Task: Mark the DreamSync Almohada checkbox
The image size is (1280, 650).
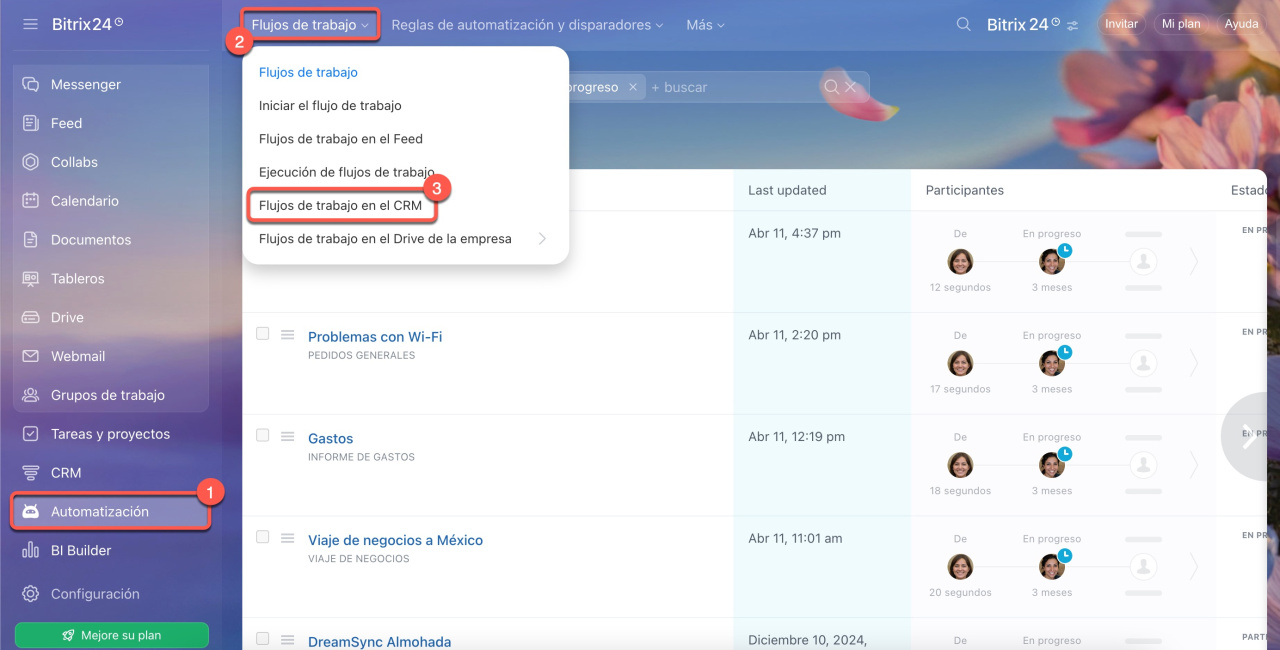Action: 262,638
